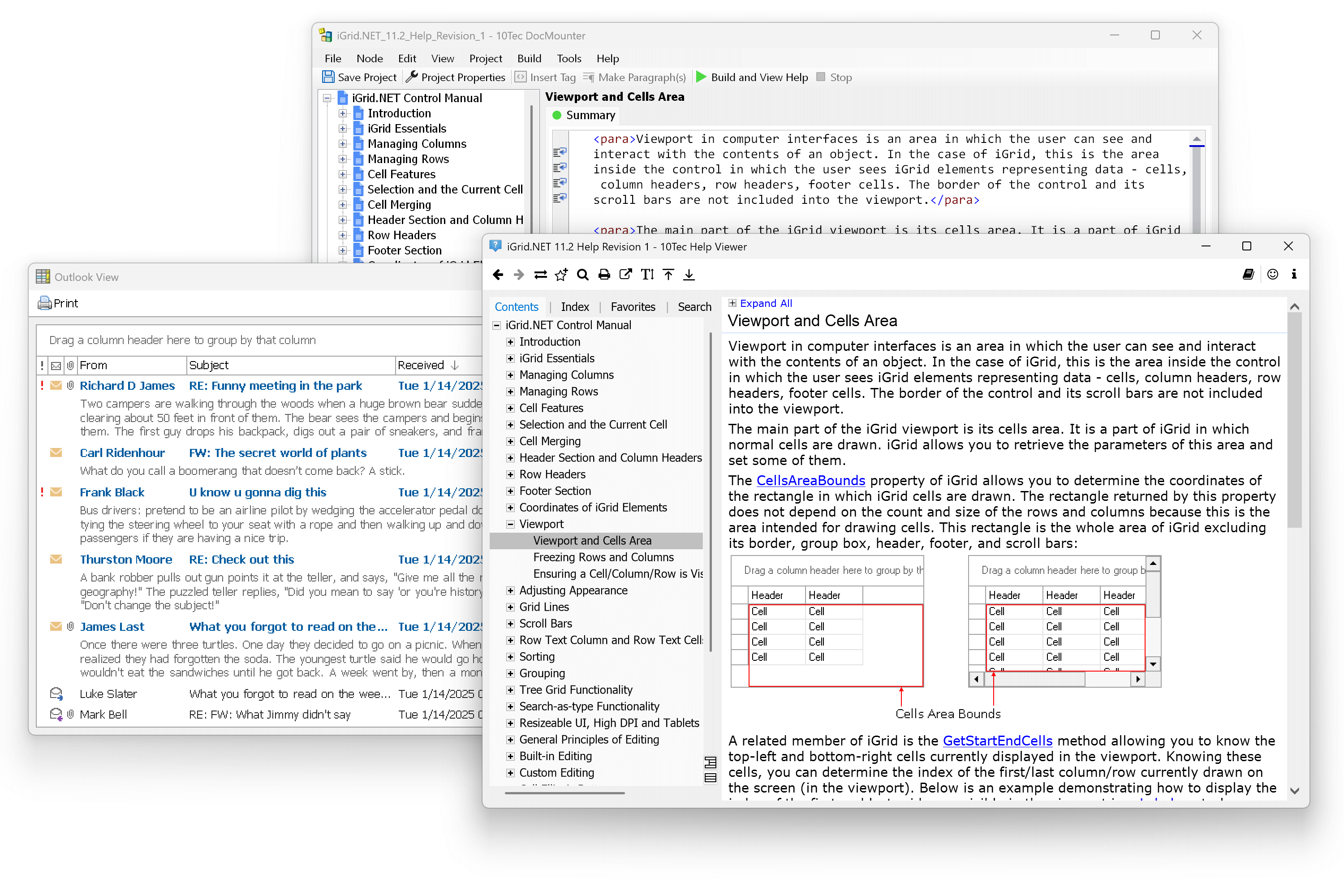Open Build menu in DocMounter
Viewport: 1344px width, 896px height.
tap(529, 58)
